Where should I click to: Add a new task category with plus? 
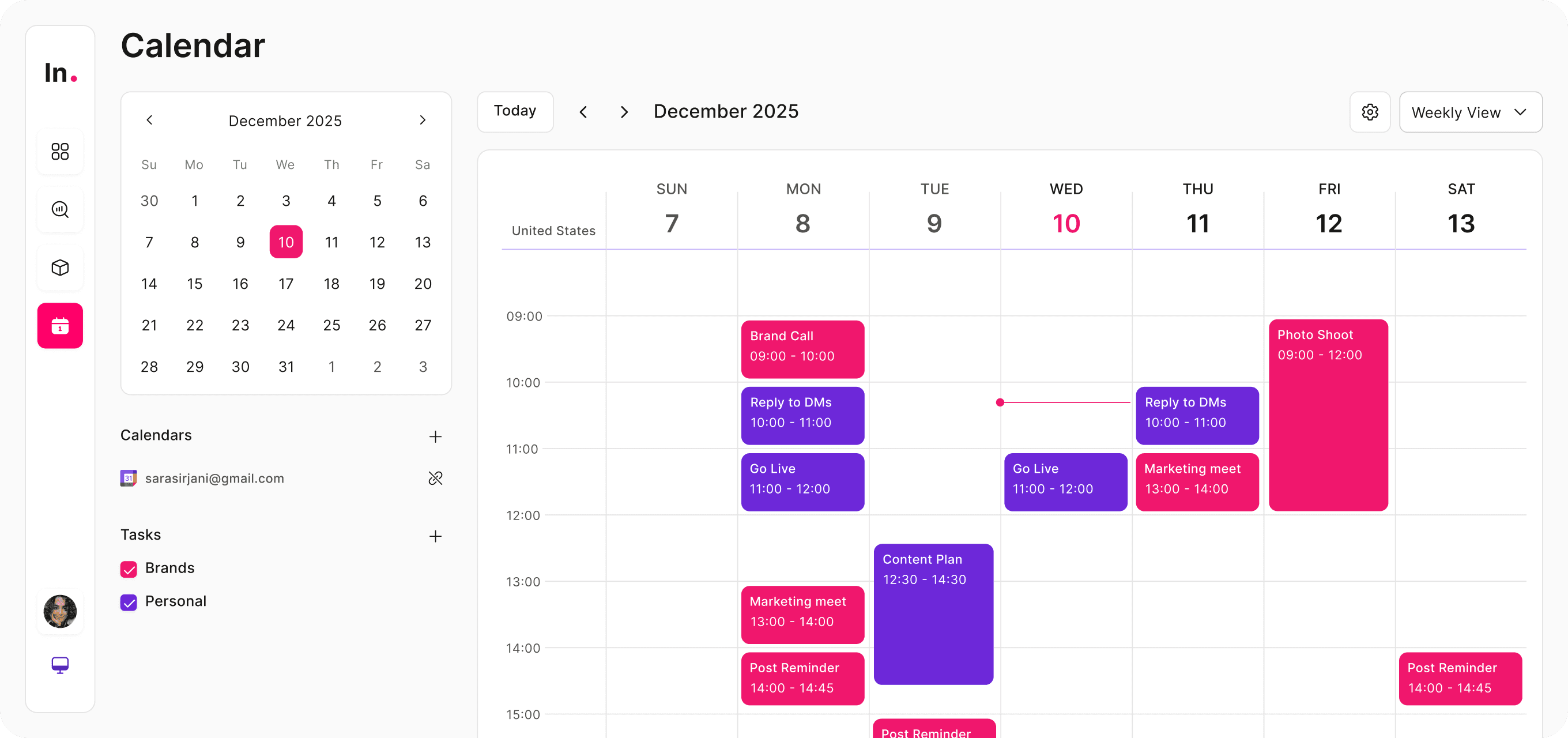coord(435,536)
